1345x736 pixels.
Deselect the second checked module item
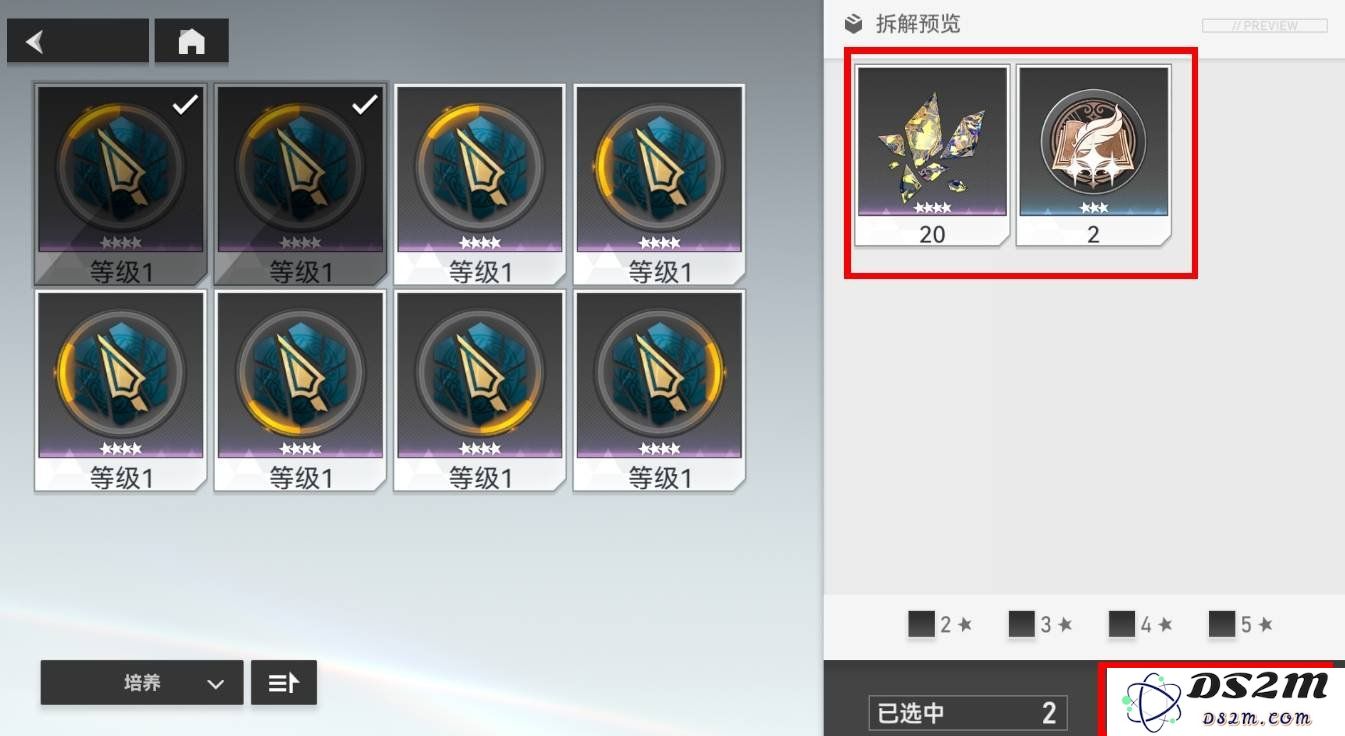click(x=301, y=185)
